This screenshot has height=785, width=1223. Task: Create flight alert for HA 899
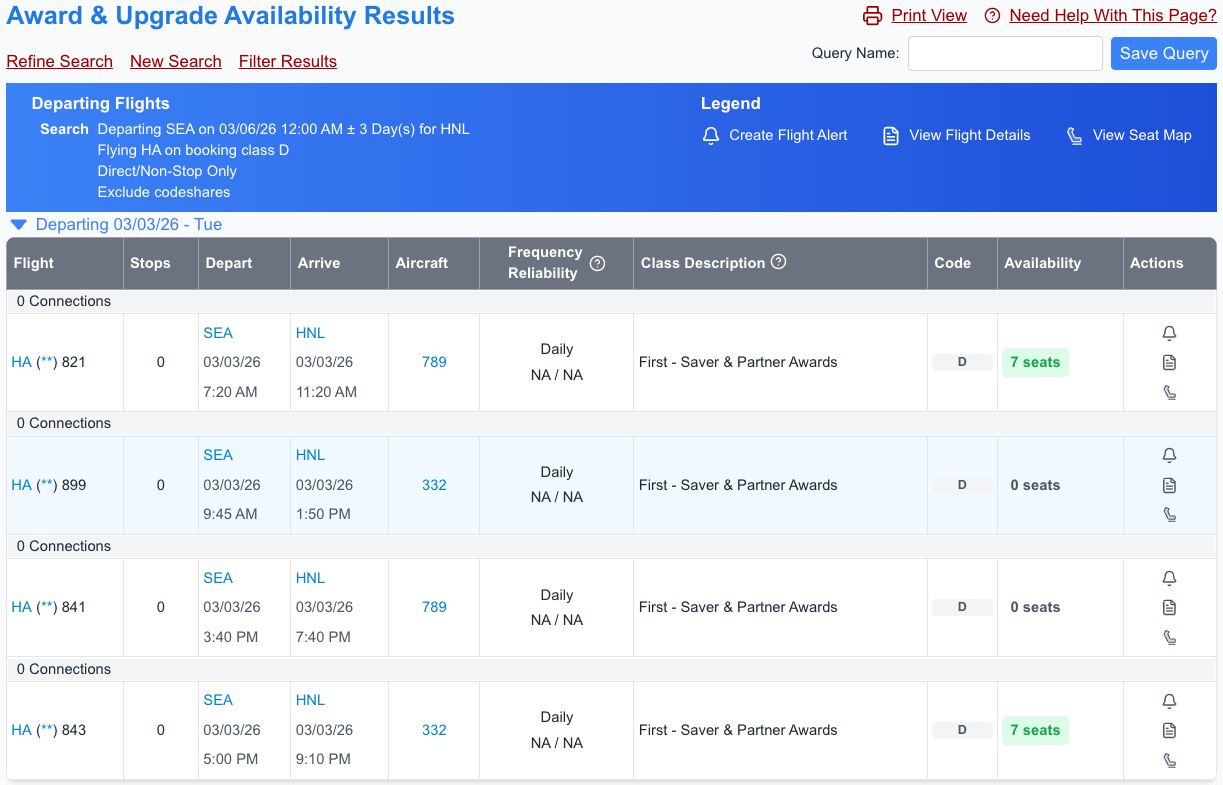pyautogui.click(x=1169, y=455)
